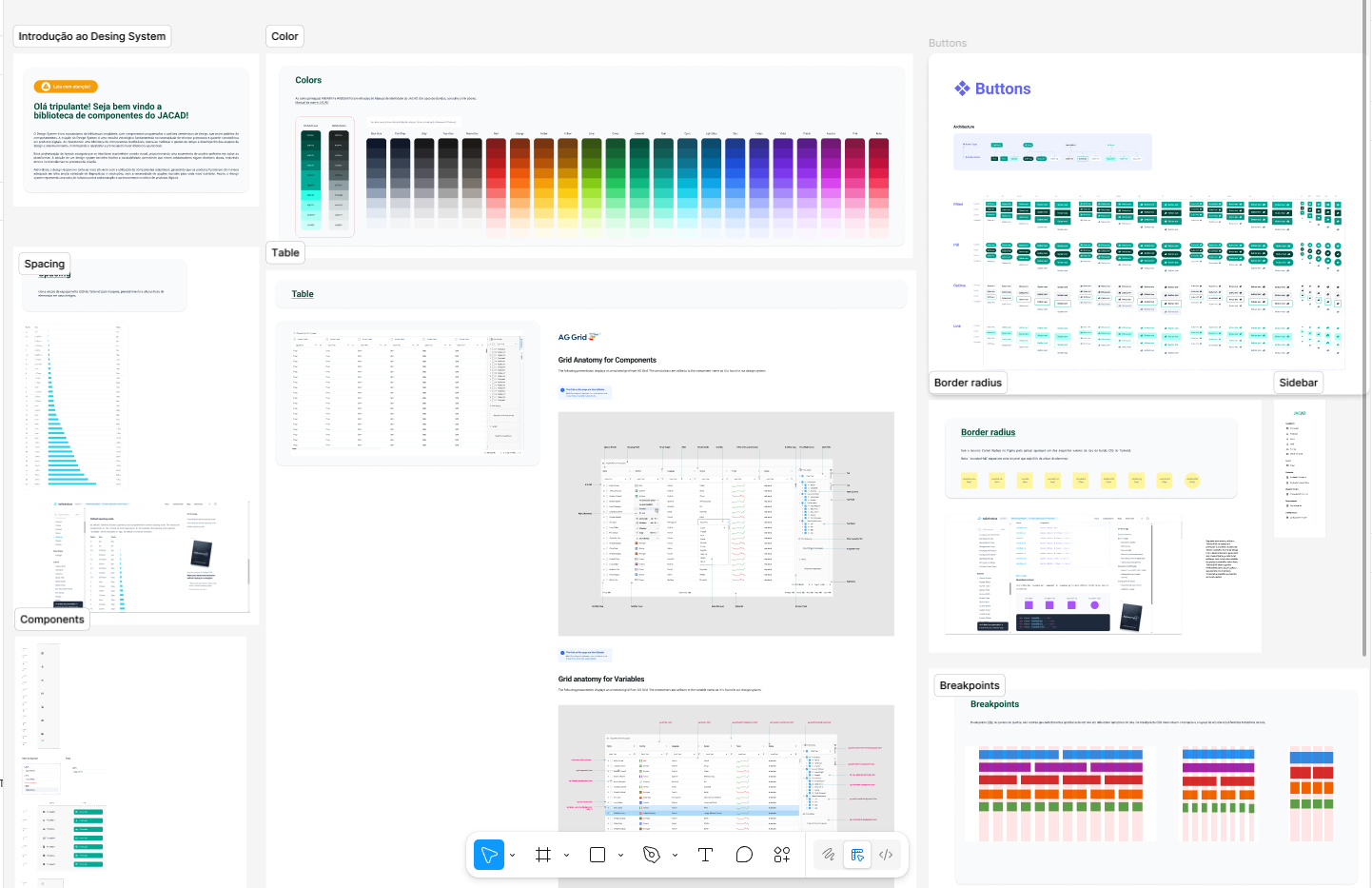Screen dimensions: 1372x888
Task: Select the Breakpoints frame label
Action: (970, 685)
